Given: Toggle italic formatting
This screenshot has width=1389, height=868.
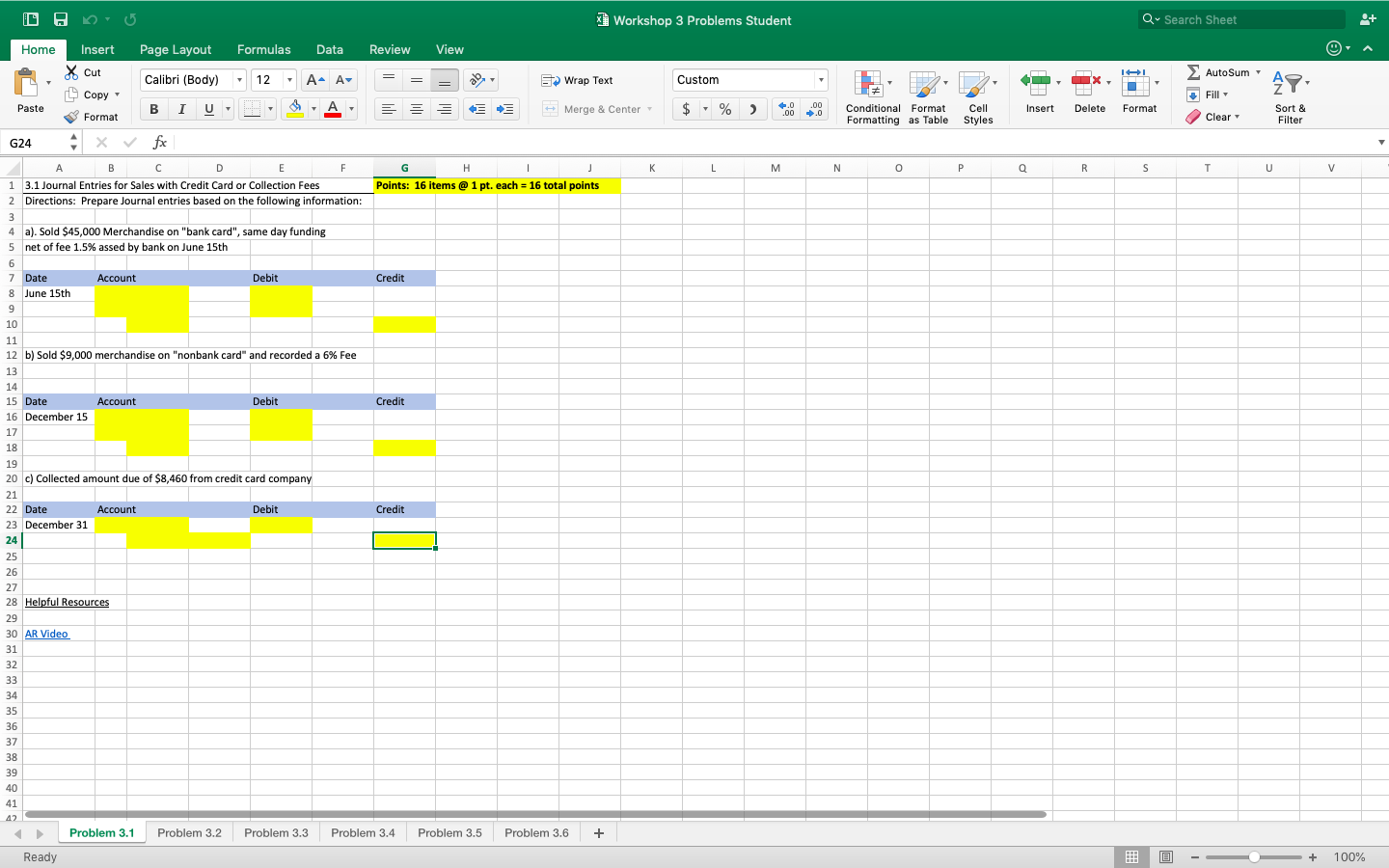Looking at the screenshot, I should (x=181, y=109).
